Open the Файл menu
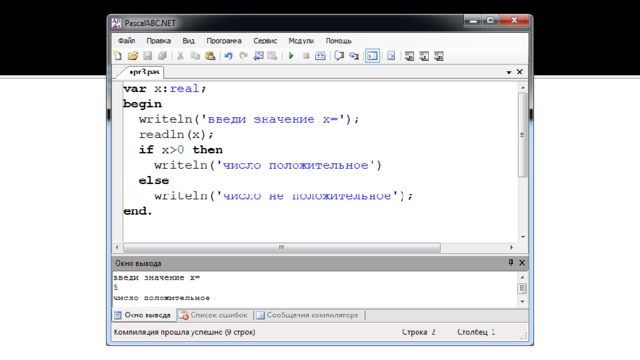Image resolution: width=640 pixels, height=360 pixels. coord(127,41)
